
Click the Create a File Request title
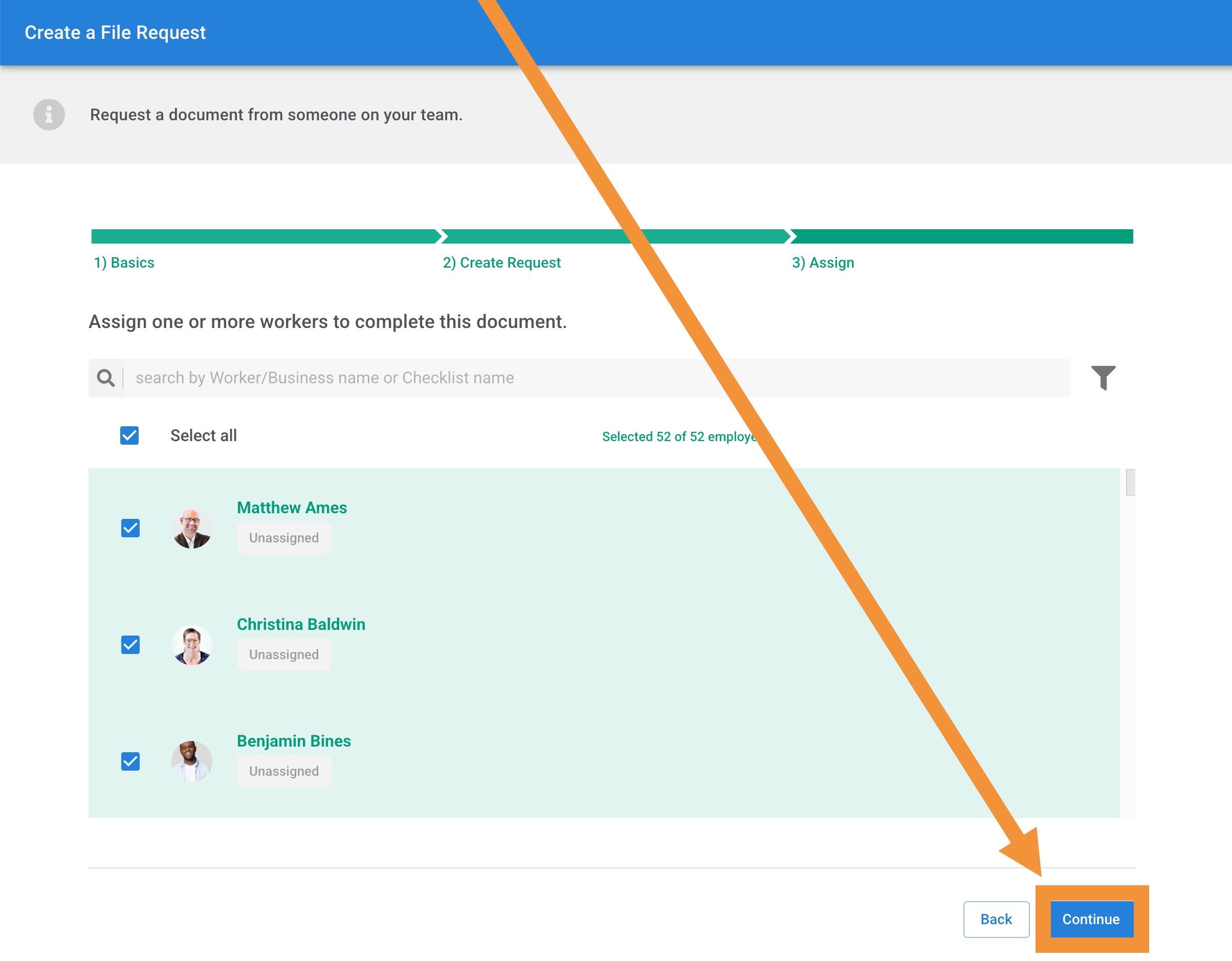115,33
